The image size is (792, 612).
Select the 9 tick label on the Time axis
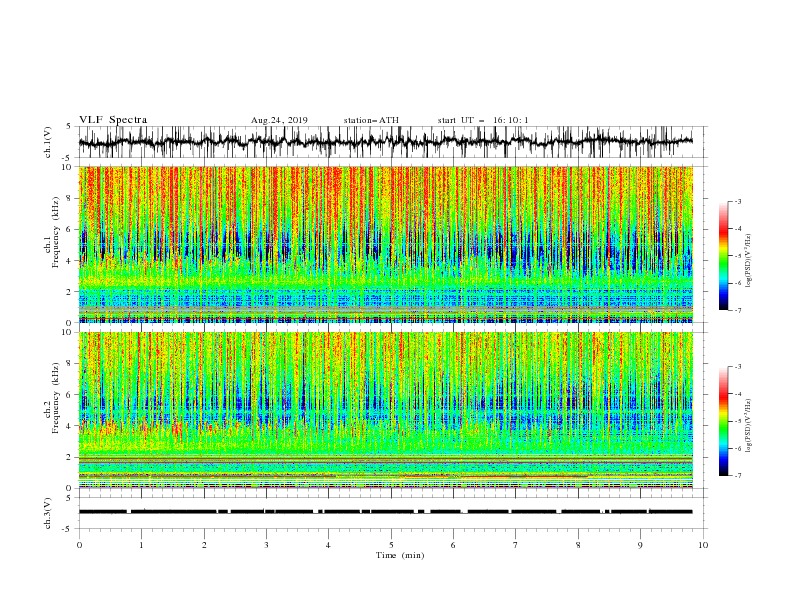coord(640,545)
